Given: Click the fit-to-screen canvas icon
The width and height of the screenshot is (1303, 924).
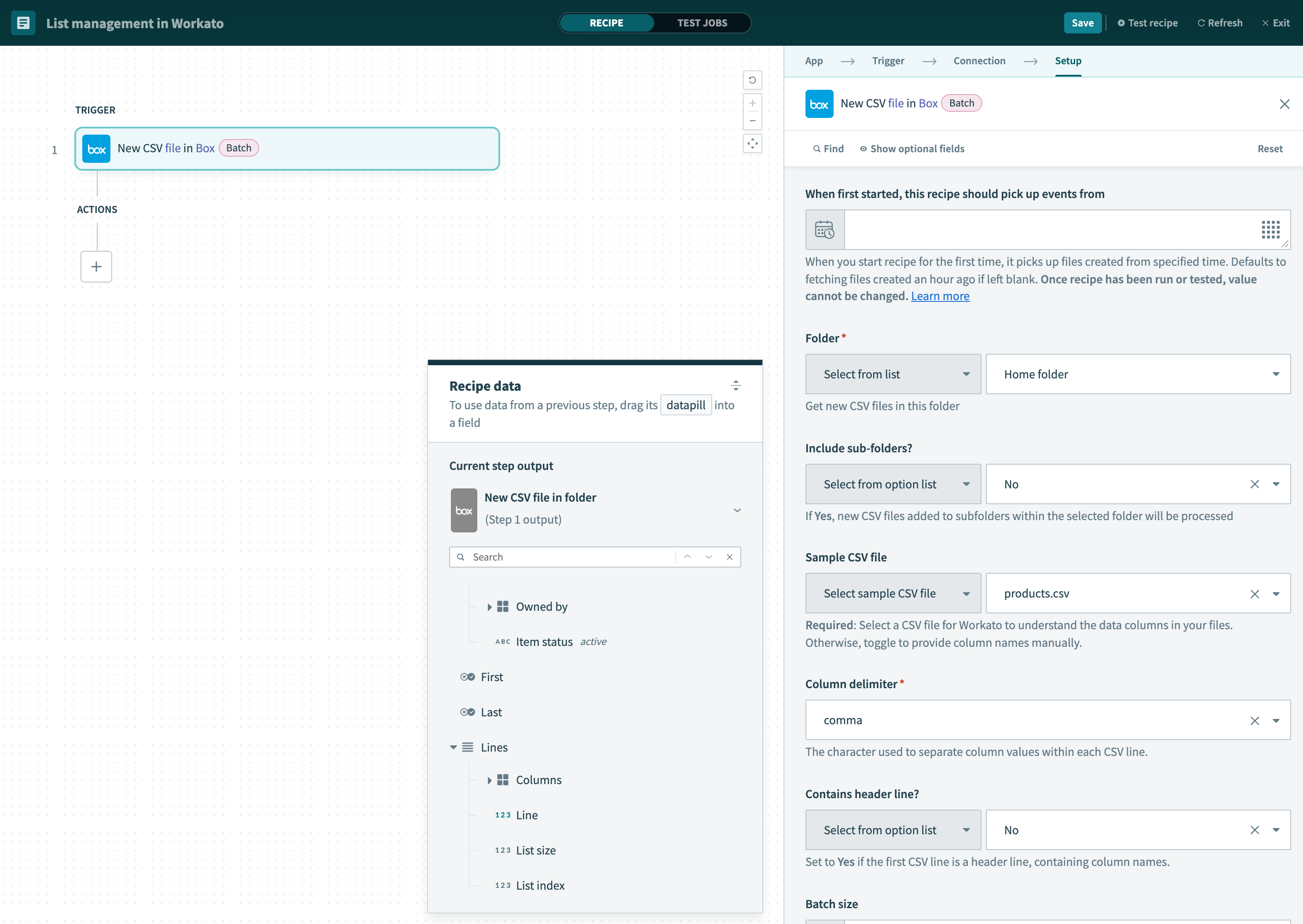Looking at the screenshot, I should coord(752,143).
